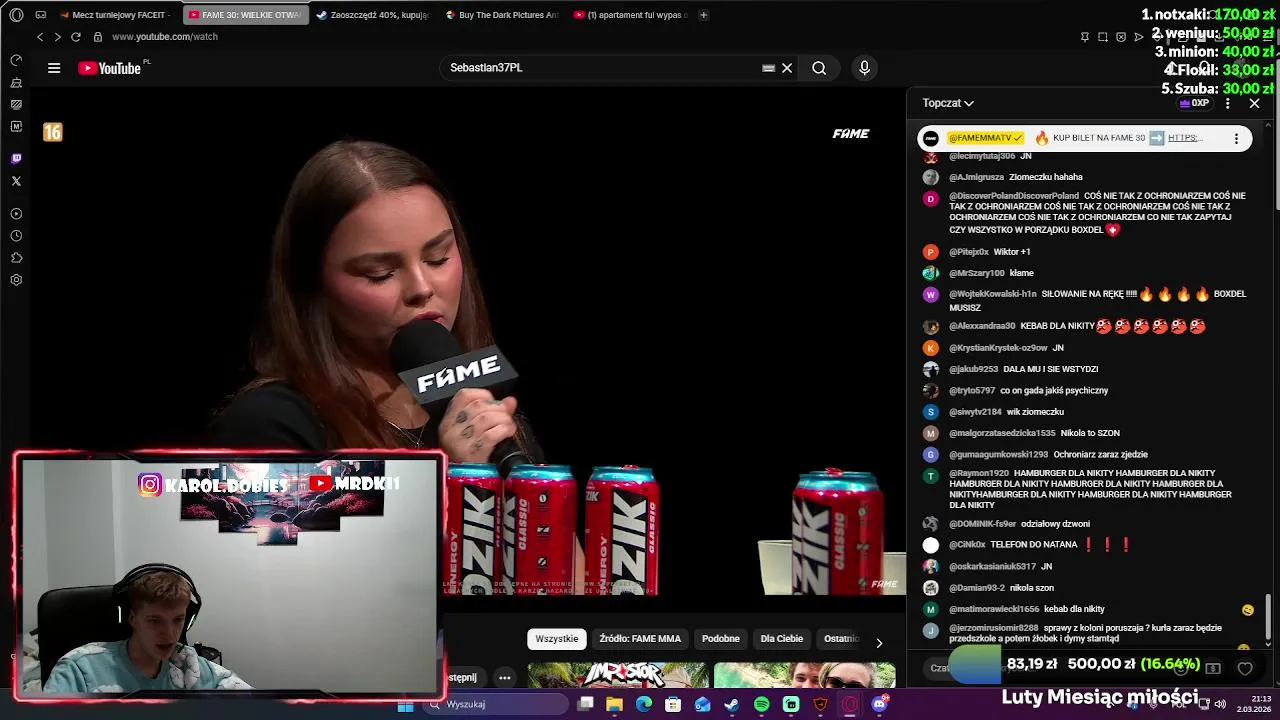Image resolution: width=1280 pixels, height=720 pixels.
Task: Open Discord from the taskbar
Action: click(x=880, y=704)
